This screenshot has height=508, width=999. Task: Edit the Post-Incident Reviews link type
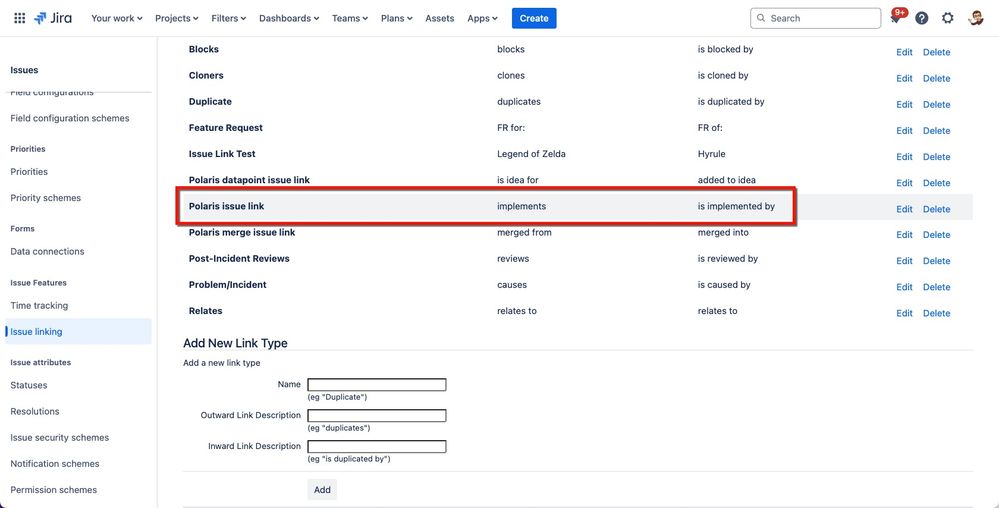(x=904, y=261)
